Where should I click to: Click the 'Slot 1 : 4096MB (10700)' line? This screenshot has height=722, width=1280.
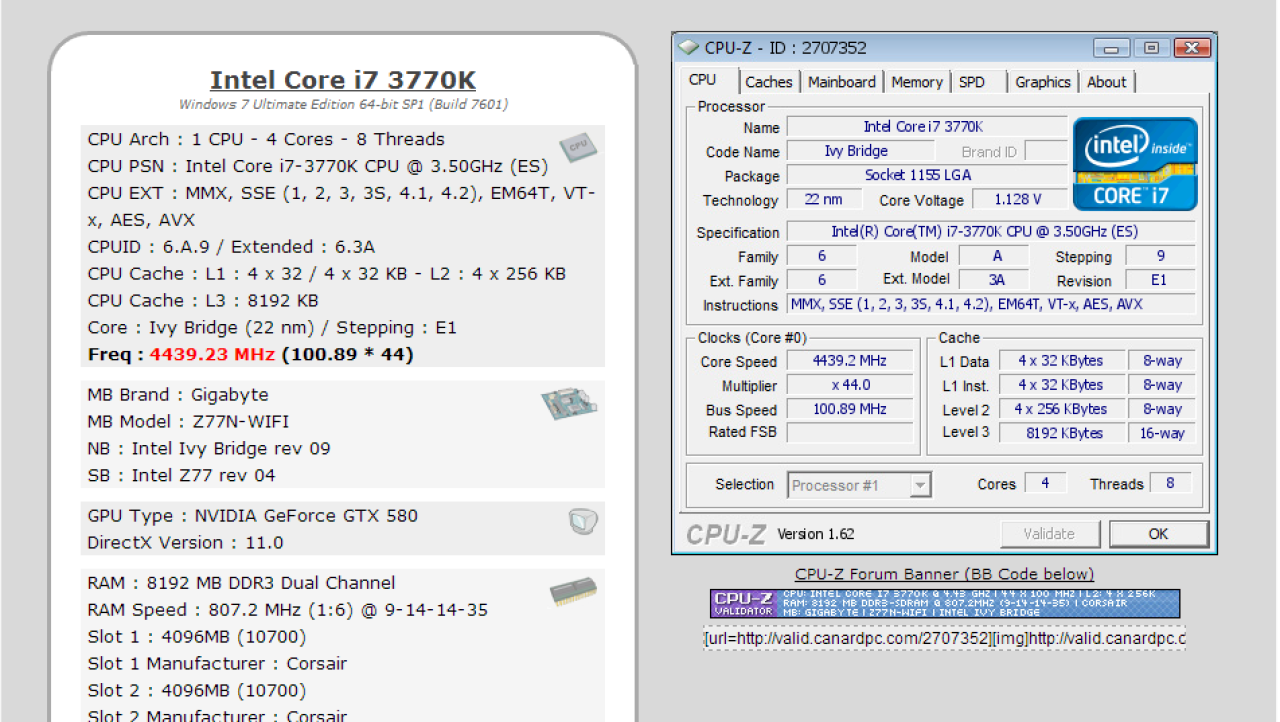[x=197, y=637]
